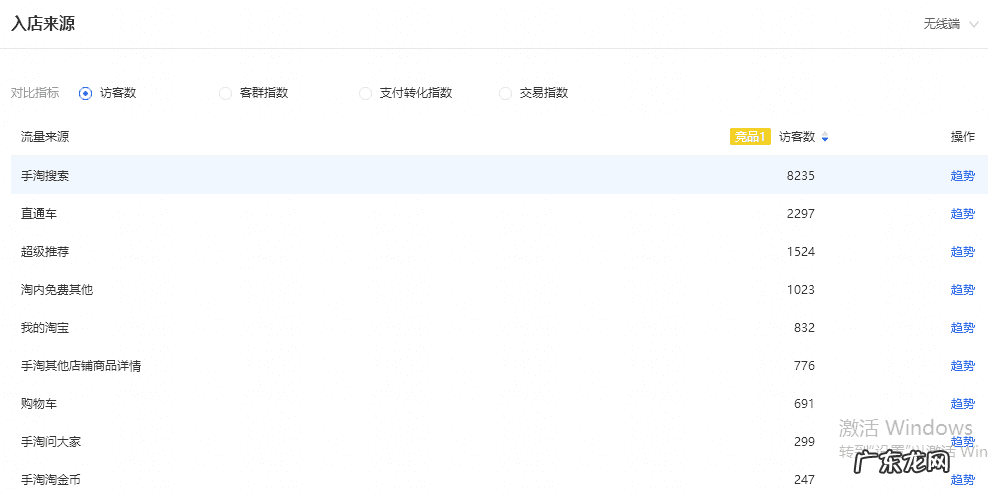Click visitor count 832

[x=804, y=327]
